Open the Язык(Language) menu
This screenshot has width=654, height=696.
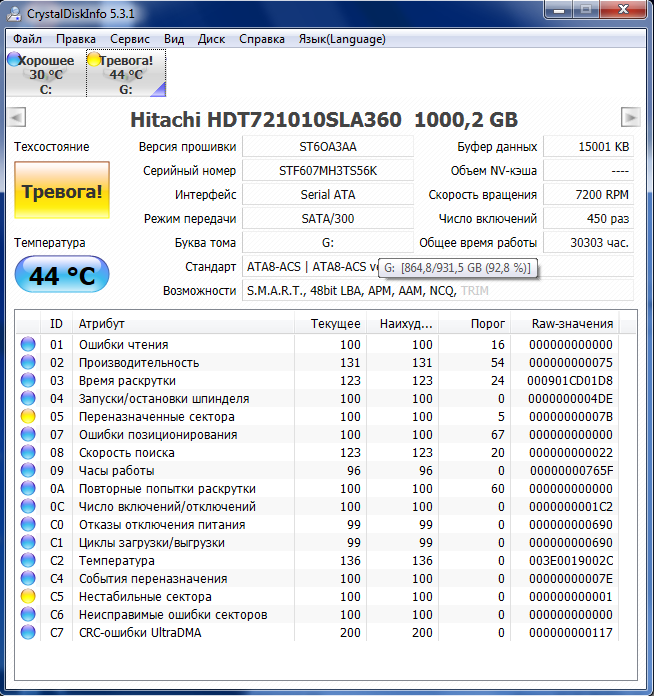[x=342, y=39]
